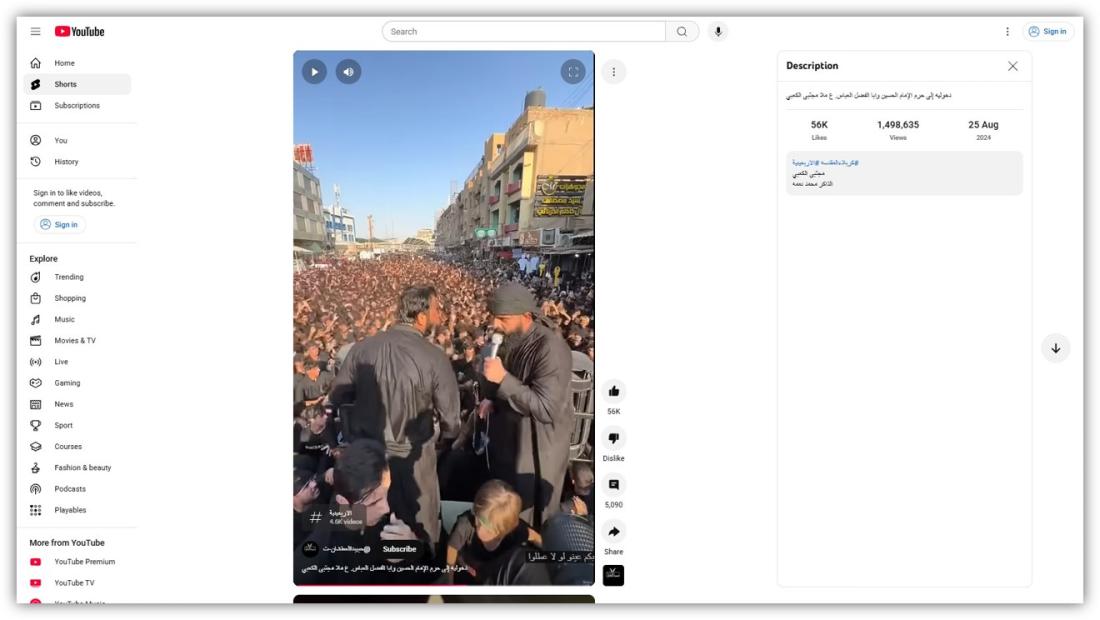Enter fullscreen on the Short
Image resolution: width=1100 pixels, height=620 pixels.
(573, 72)
